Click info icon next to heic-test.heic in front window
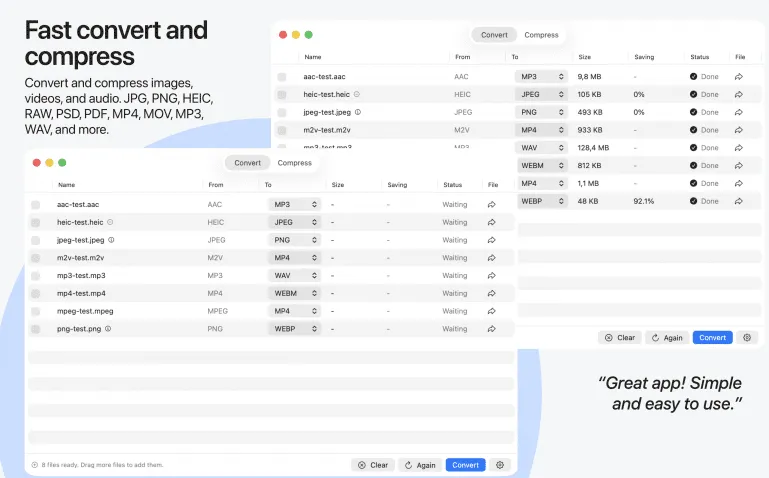769x478 pixels. (x=110, y=222)
